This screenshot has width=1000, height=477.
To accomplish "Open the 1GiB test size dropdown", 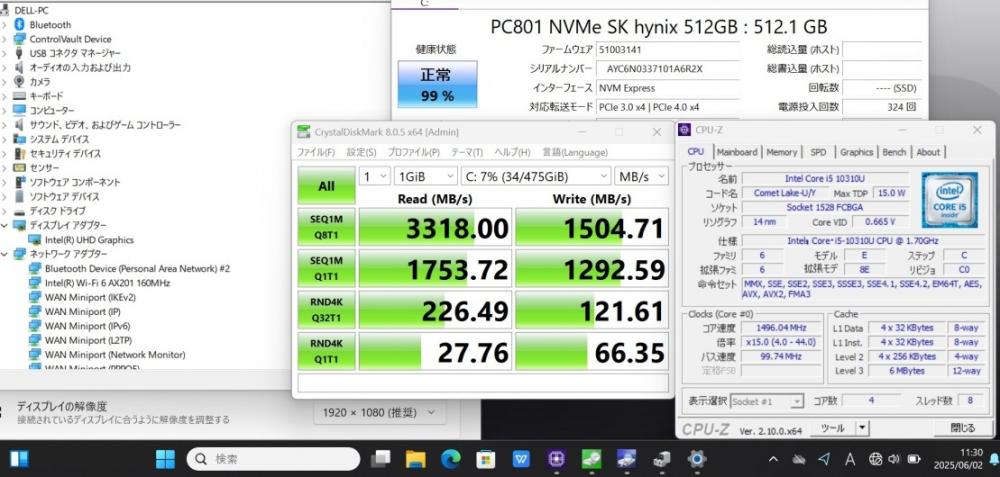I will tap(425, 176).
